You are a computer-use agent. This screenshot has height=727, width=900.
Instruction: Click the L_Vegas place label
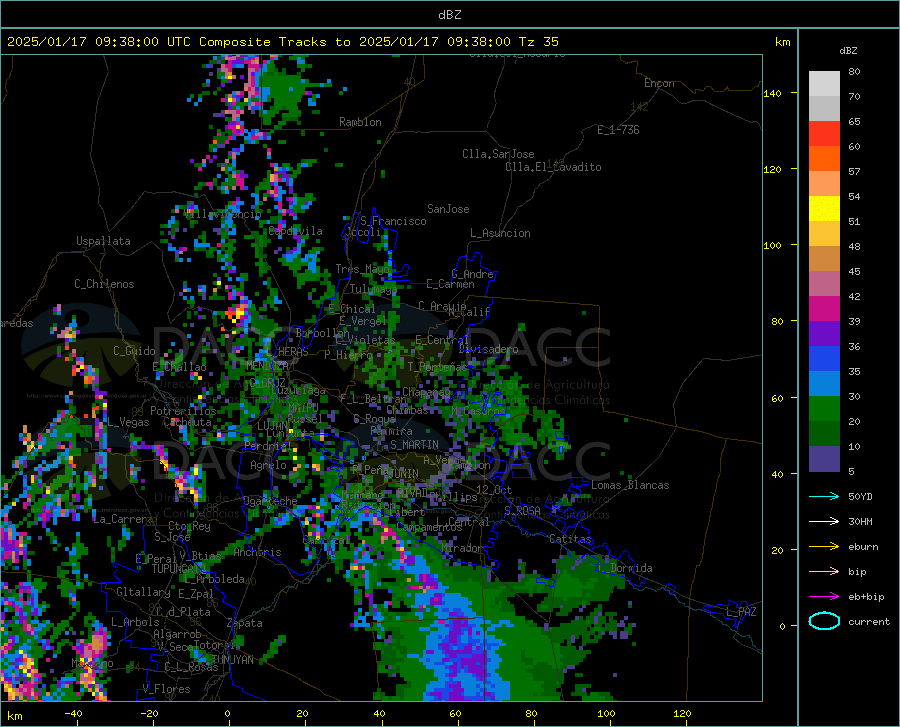click(128, 422)
